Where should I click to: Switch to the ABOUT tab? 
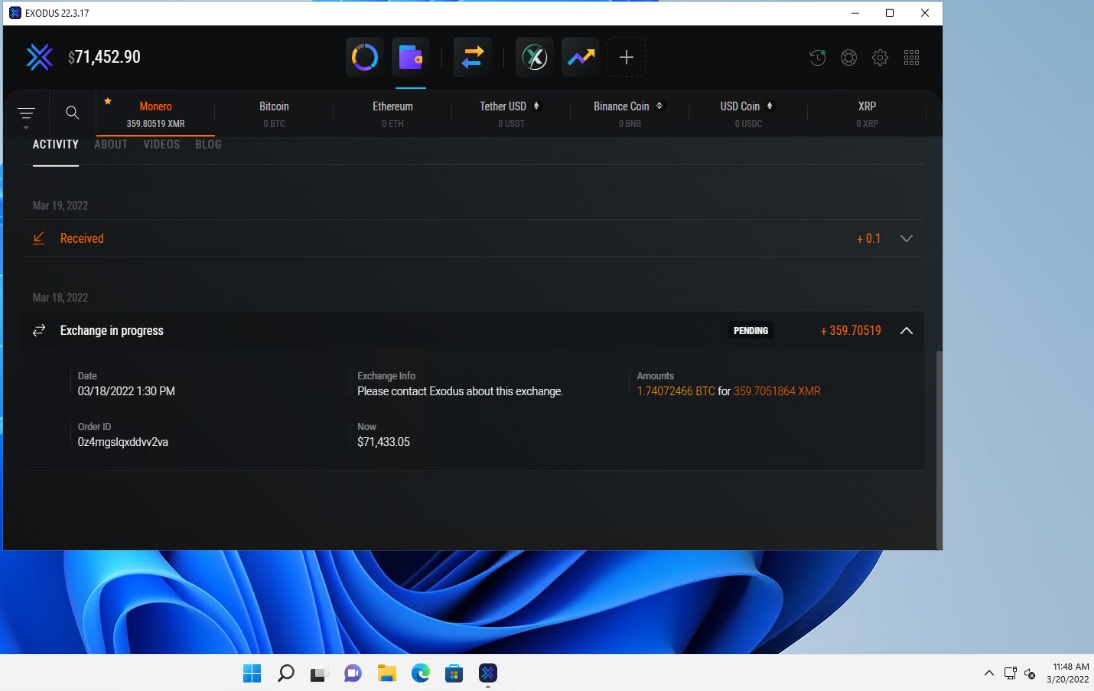111,144
